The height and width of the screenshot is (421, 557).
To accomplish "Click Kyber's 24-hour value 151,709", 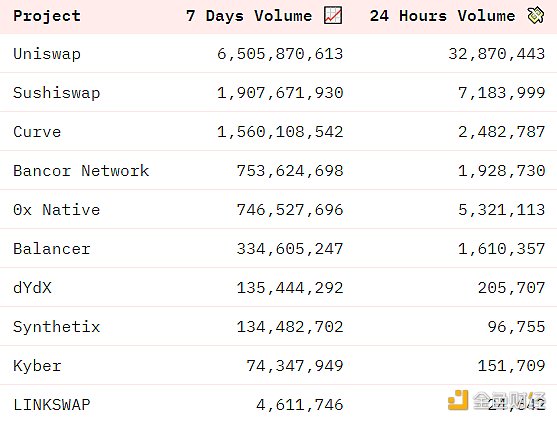I will (511, 366).
